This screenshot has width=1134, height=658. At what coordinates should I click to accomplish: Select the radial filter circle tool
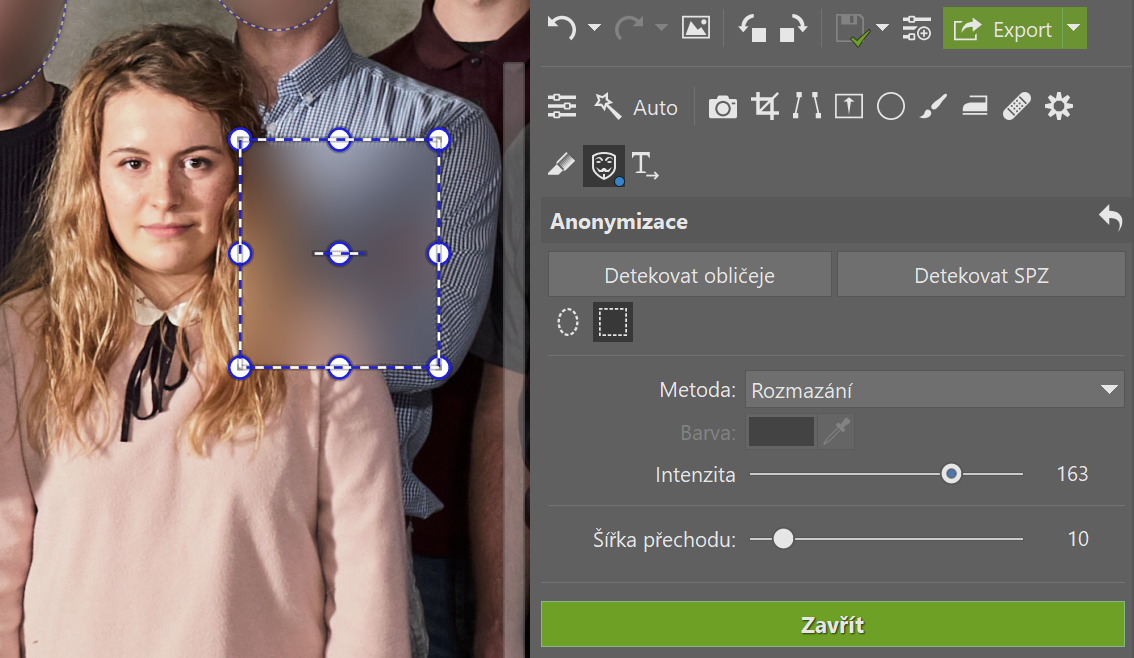(x=890, y=106)
